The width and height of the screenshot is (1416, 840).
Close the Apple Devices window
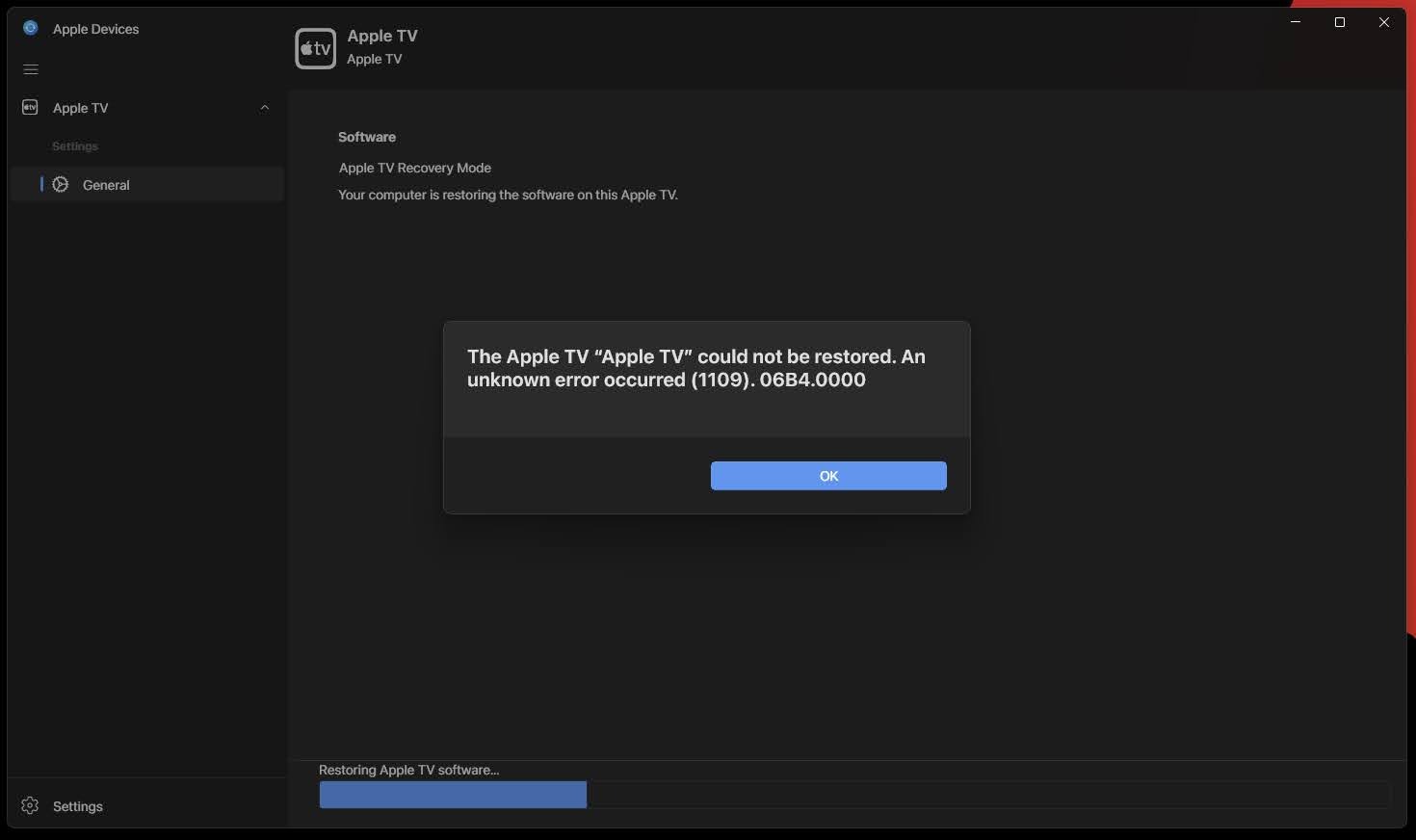pos(1384,22)
